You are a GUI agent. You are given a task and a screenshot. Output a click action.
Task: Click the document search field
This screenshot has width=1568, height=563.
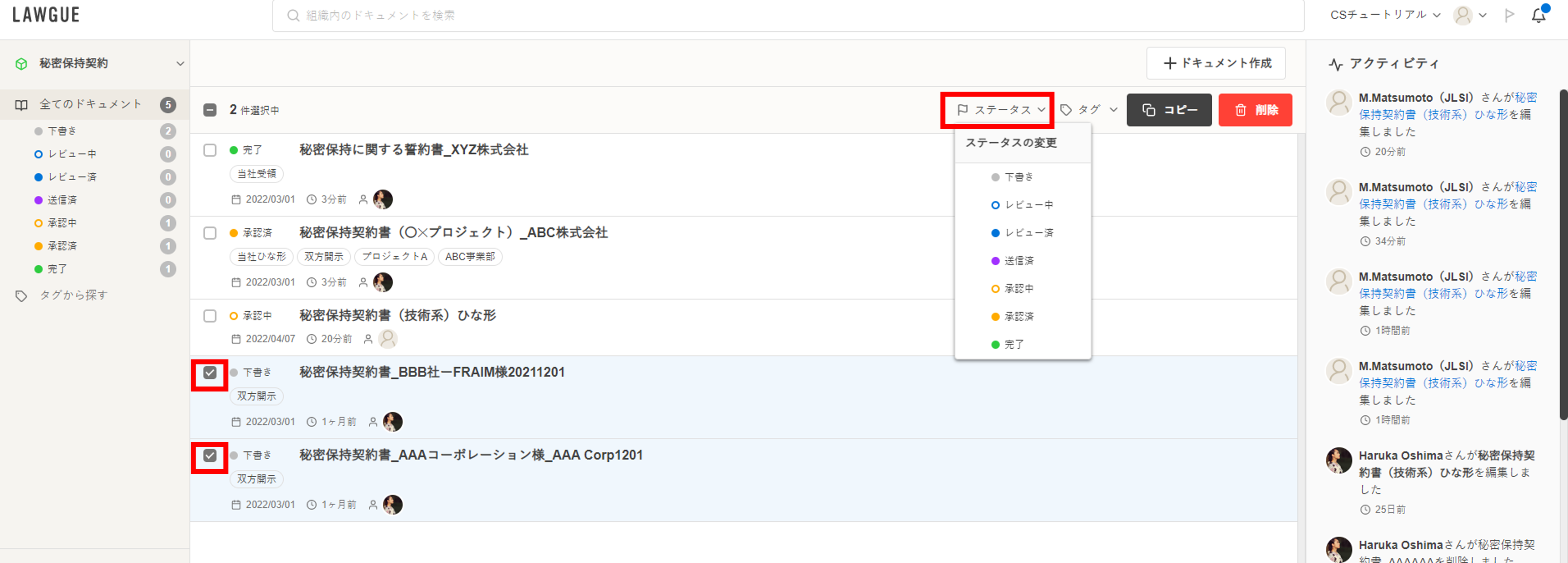click(788, 15)
